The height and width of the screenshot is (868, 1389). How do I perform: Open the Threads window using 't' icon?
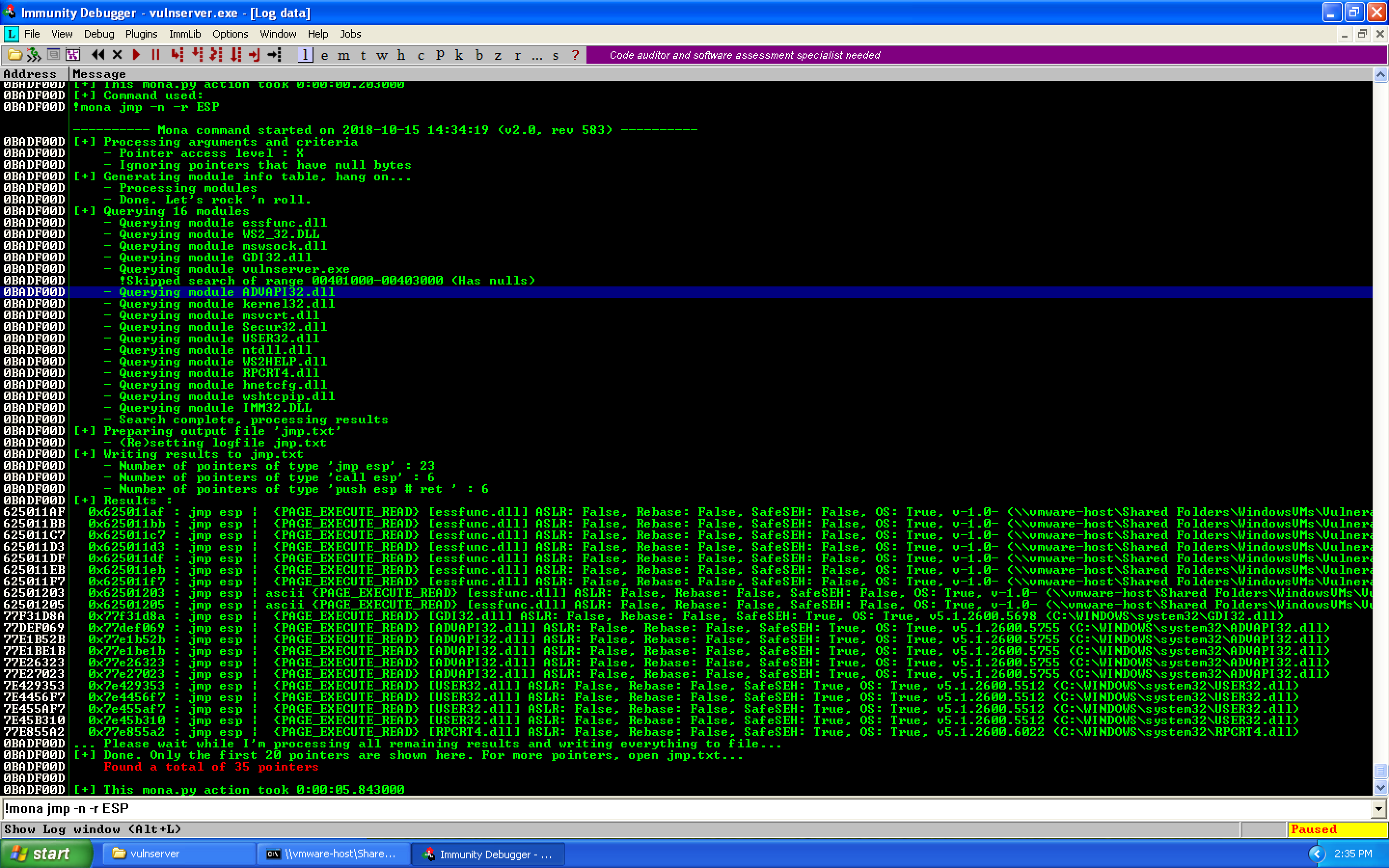click(x=363, y=55)
